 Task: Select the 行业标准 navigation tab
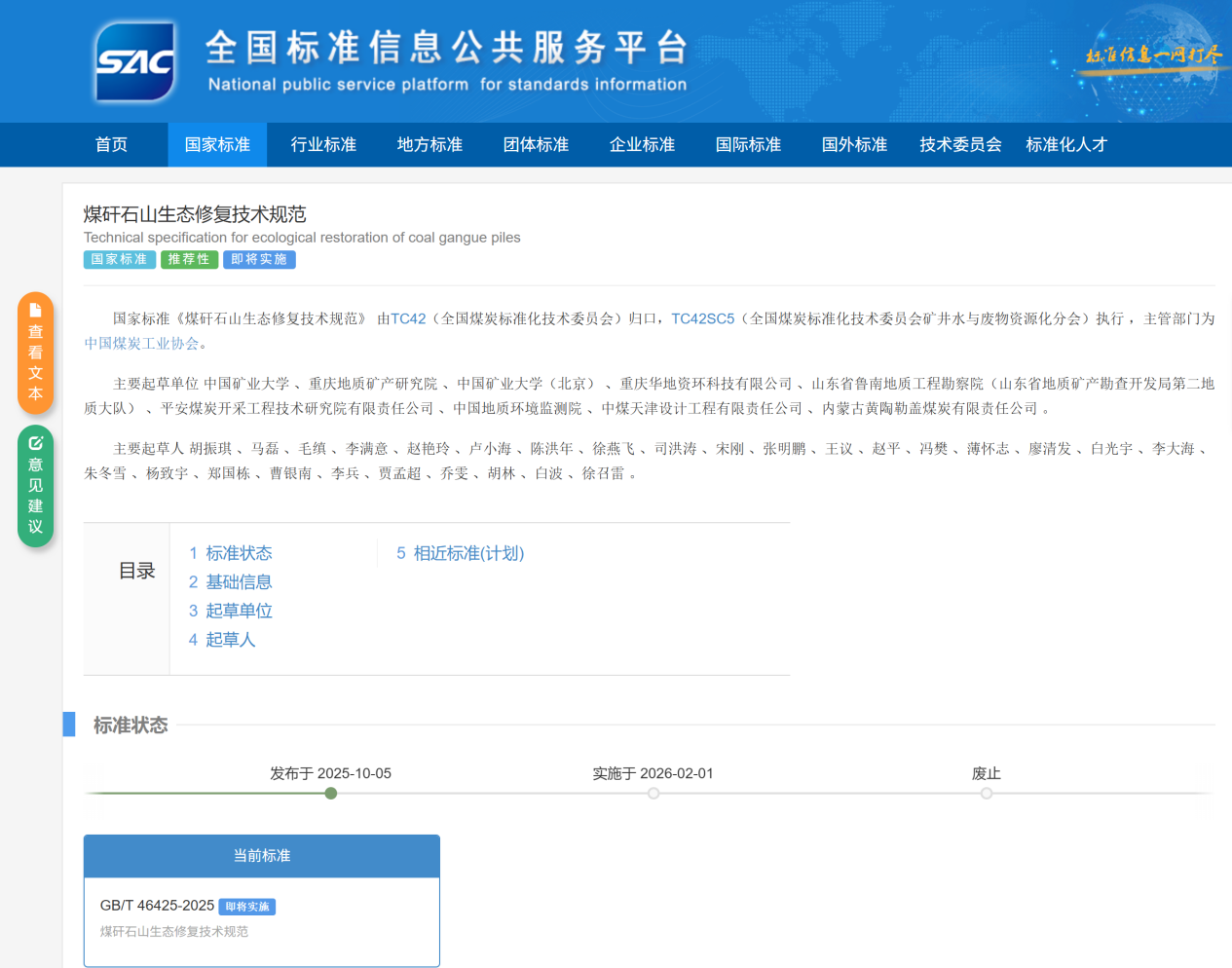point(323,145)
